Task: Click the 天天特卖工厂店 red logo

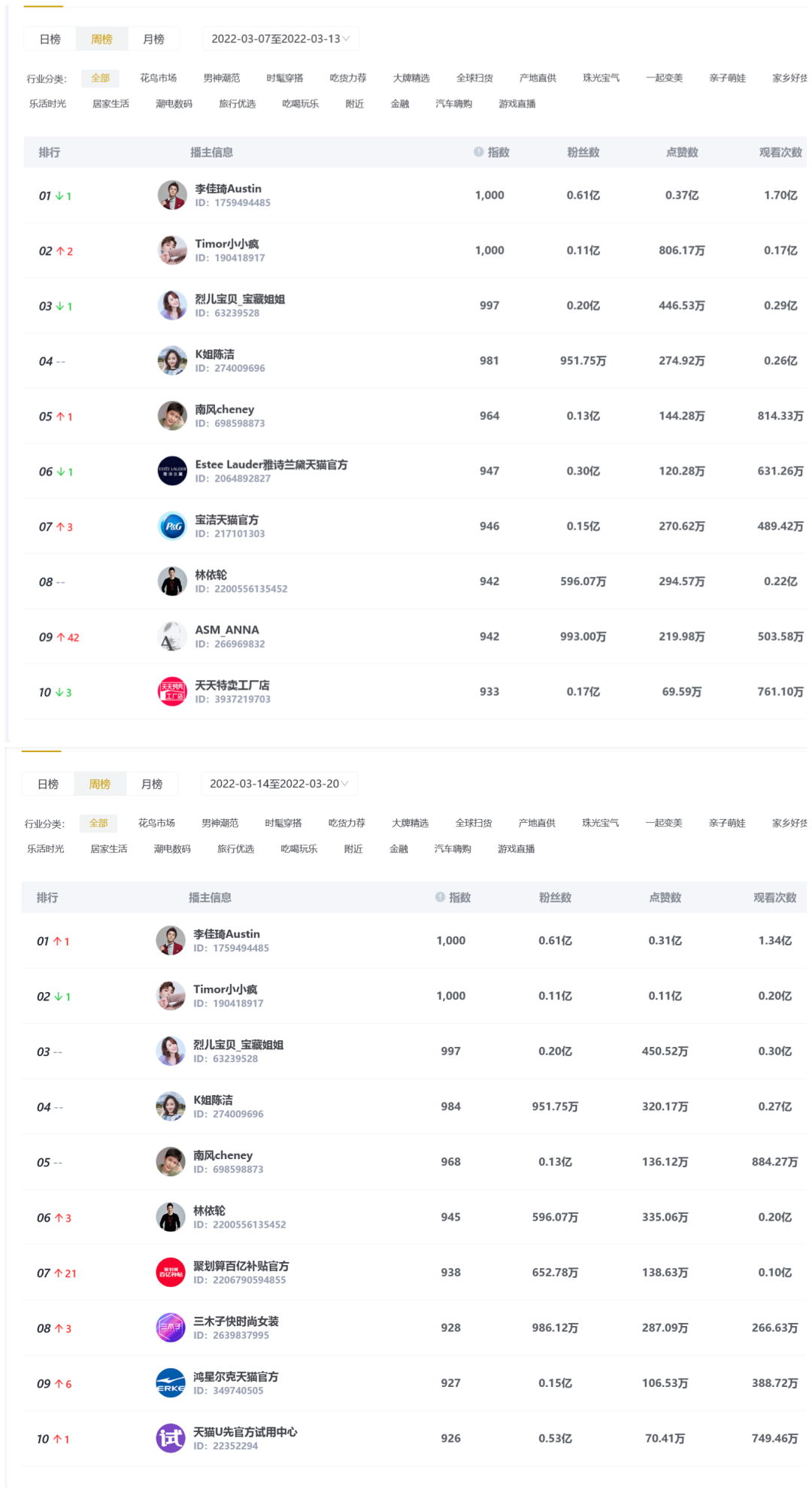Action: coord(172,691)
